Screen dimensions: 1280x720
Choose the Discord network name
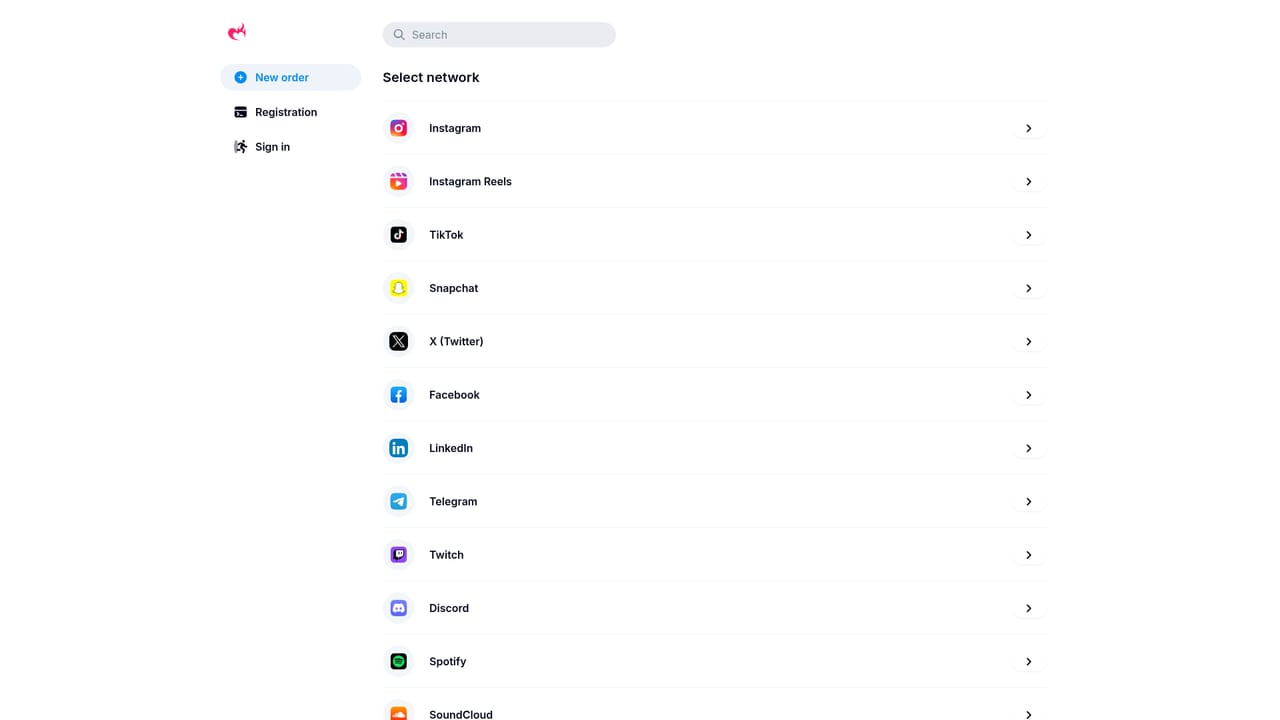(x=449, y=608)
